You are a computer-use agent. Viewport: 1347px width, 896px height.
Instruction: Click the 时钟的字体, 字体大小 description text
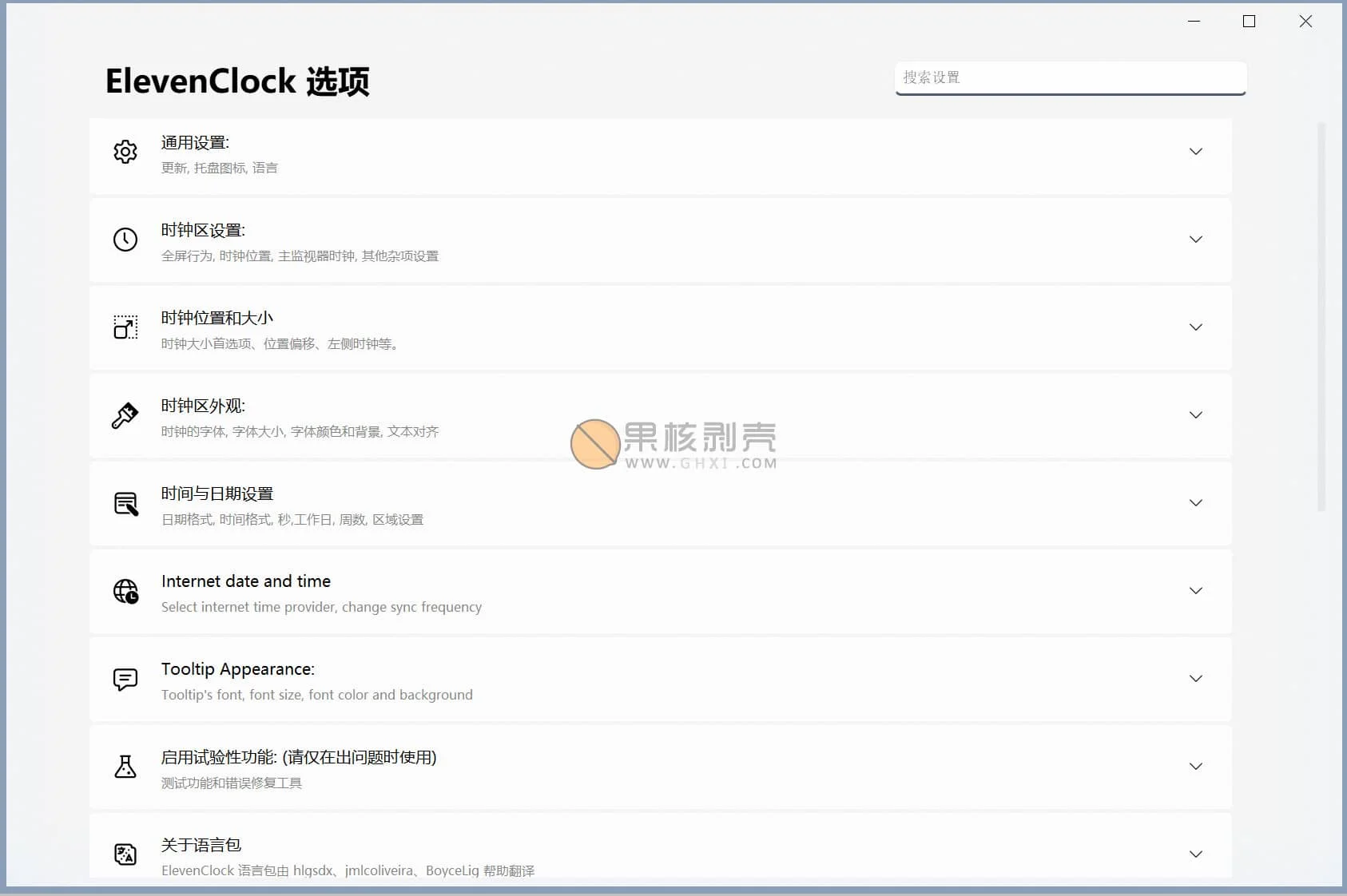300,432
